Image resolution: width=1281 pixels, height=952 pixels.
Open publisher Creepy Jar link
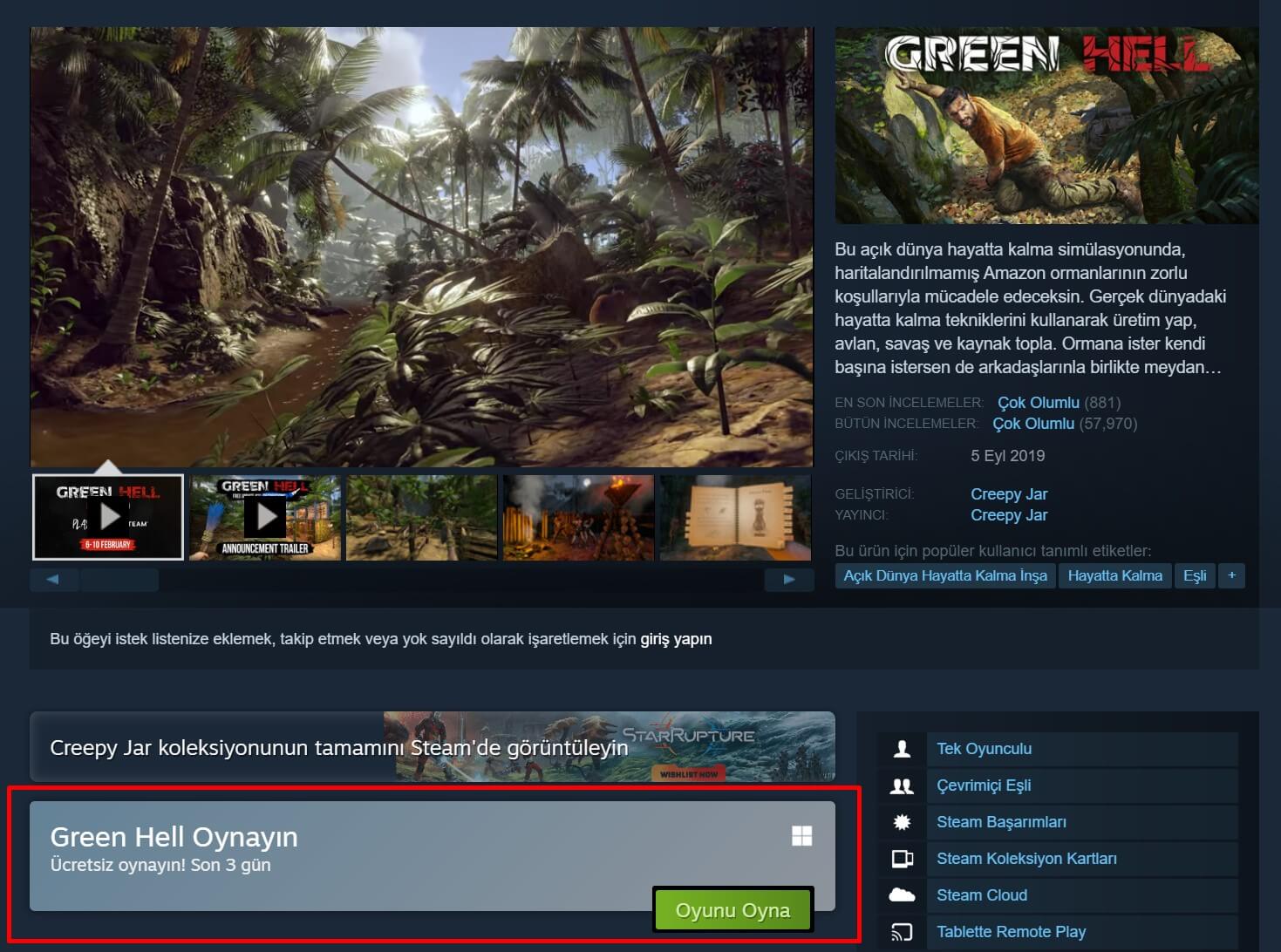point(1009,515)
